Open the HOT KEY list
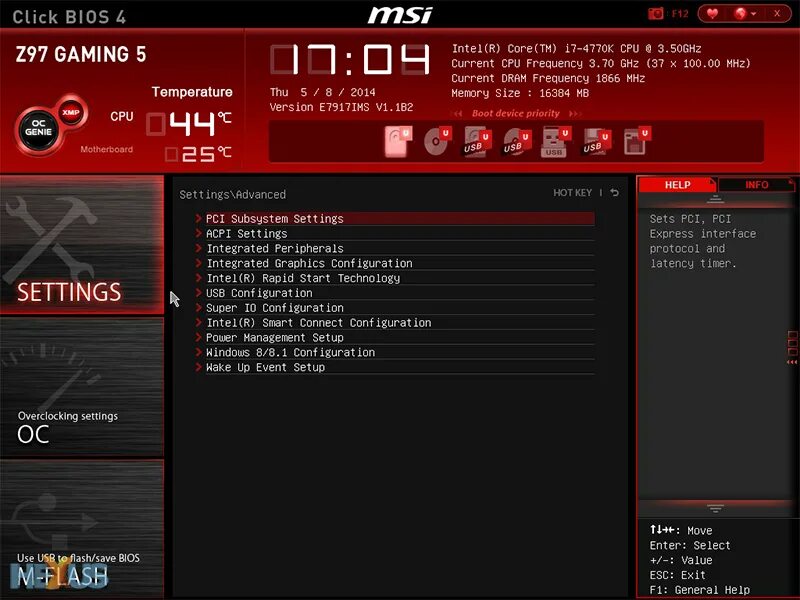The image size is (800, 600). tap(572, 193)
